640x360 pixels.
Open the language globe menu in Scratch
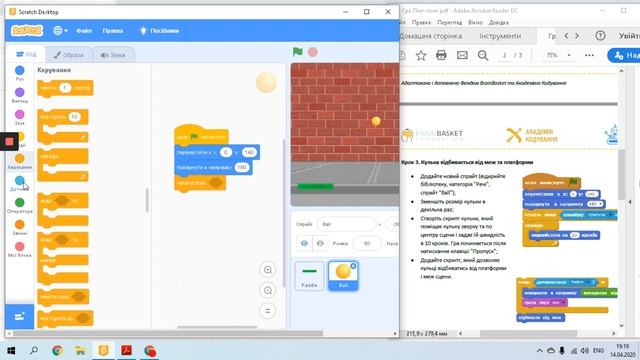point(60,31)
